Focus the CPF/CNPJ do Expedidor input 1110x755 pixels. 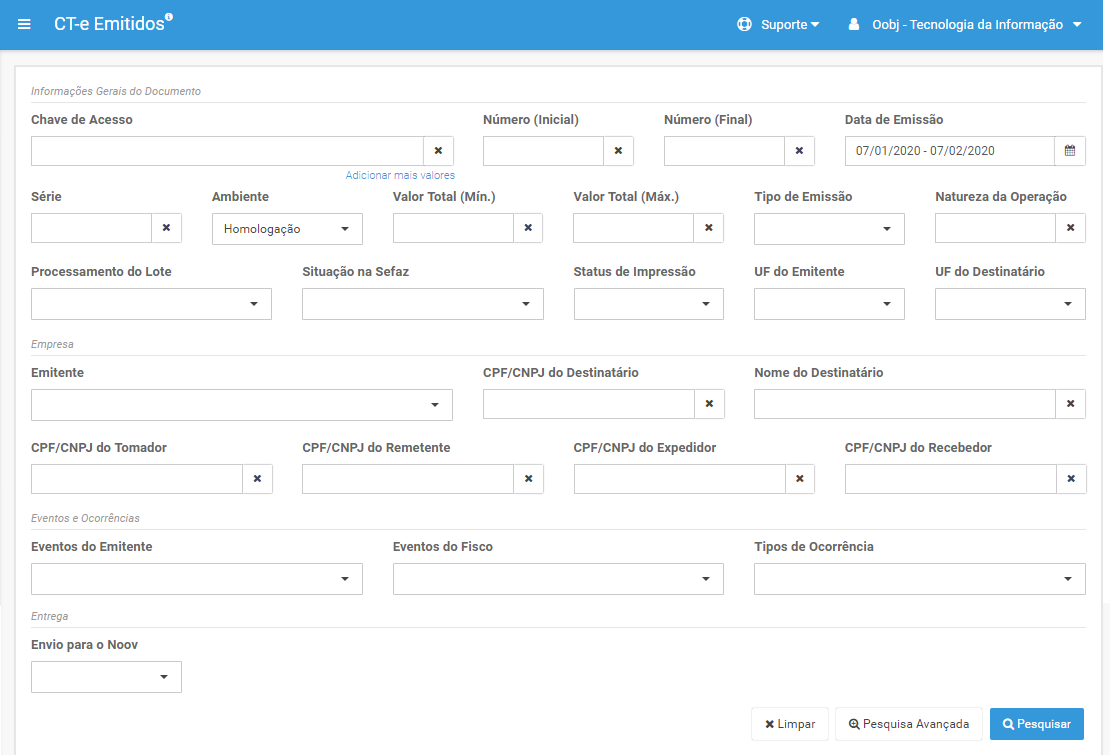pyautogui.click(x=680, y=479)
